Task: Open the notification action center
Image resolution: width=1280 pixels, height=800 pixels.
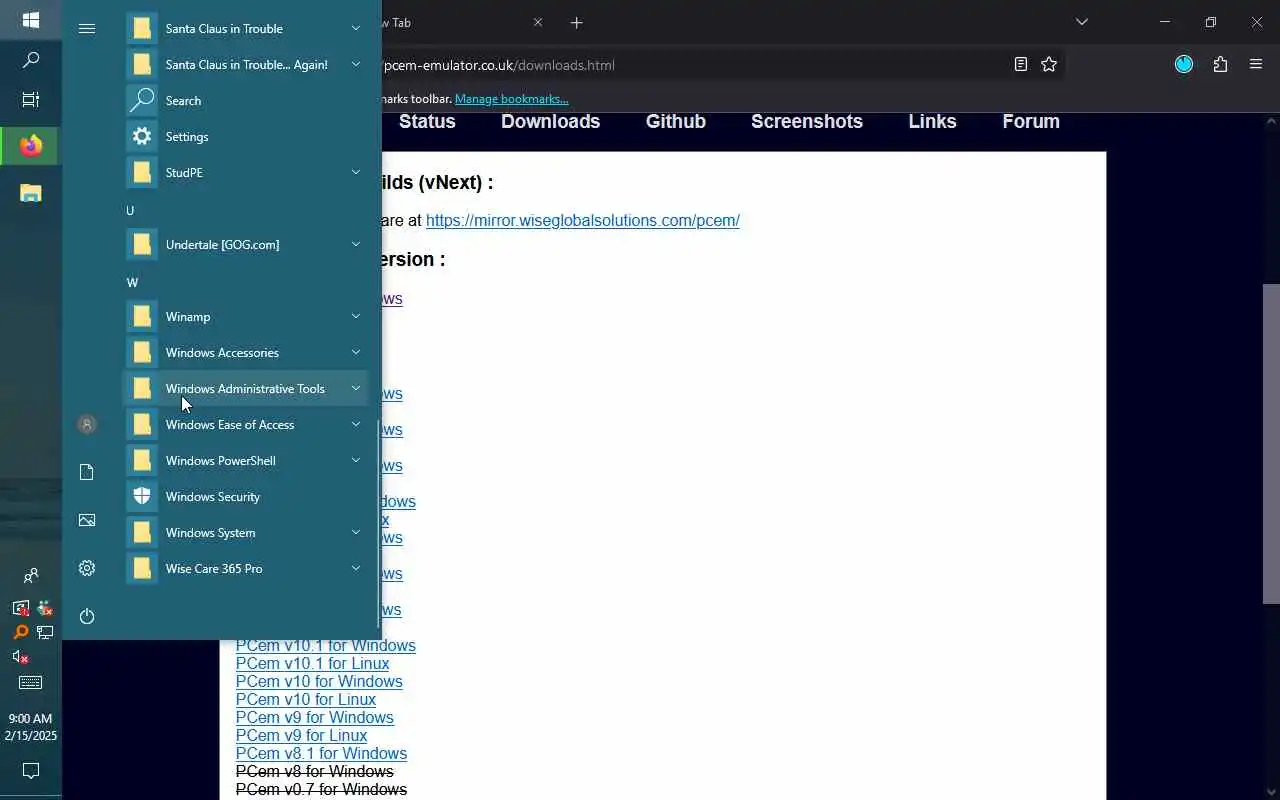Action: (31, 771)
